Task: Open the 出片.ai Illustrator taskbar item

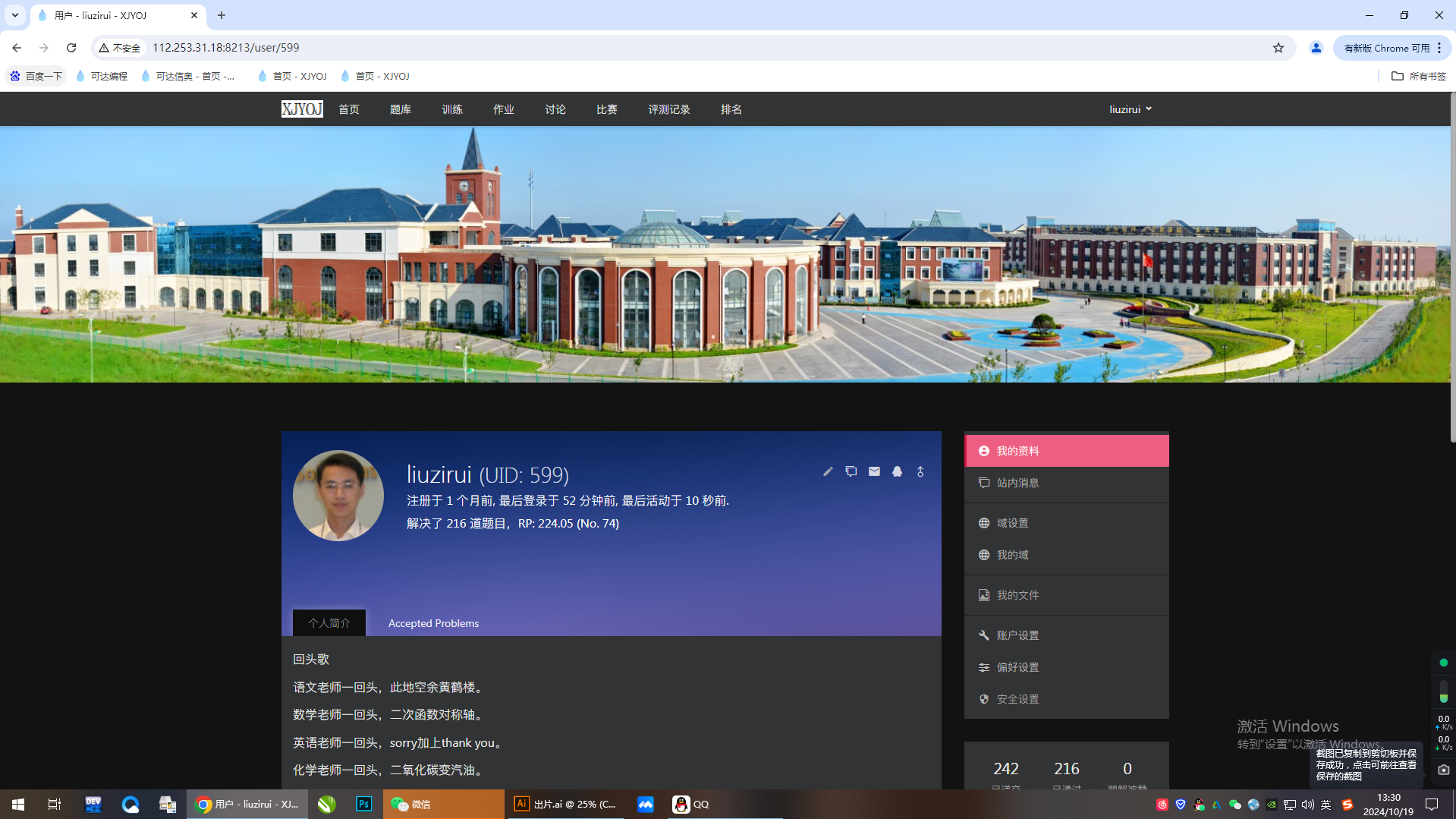Action: (564, 804)
